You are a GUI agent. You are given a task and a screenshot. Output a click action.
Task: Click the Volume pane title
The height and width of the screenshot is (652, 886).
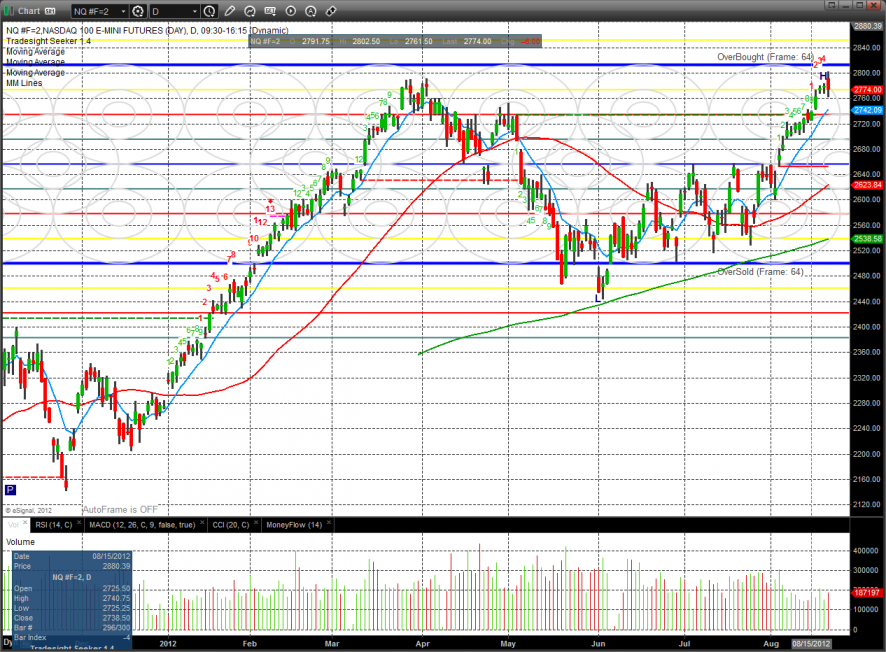click(20, 542)
